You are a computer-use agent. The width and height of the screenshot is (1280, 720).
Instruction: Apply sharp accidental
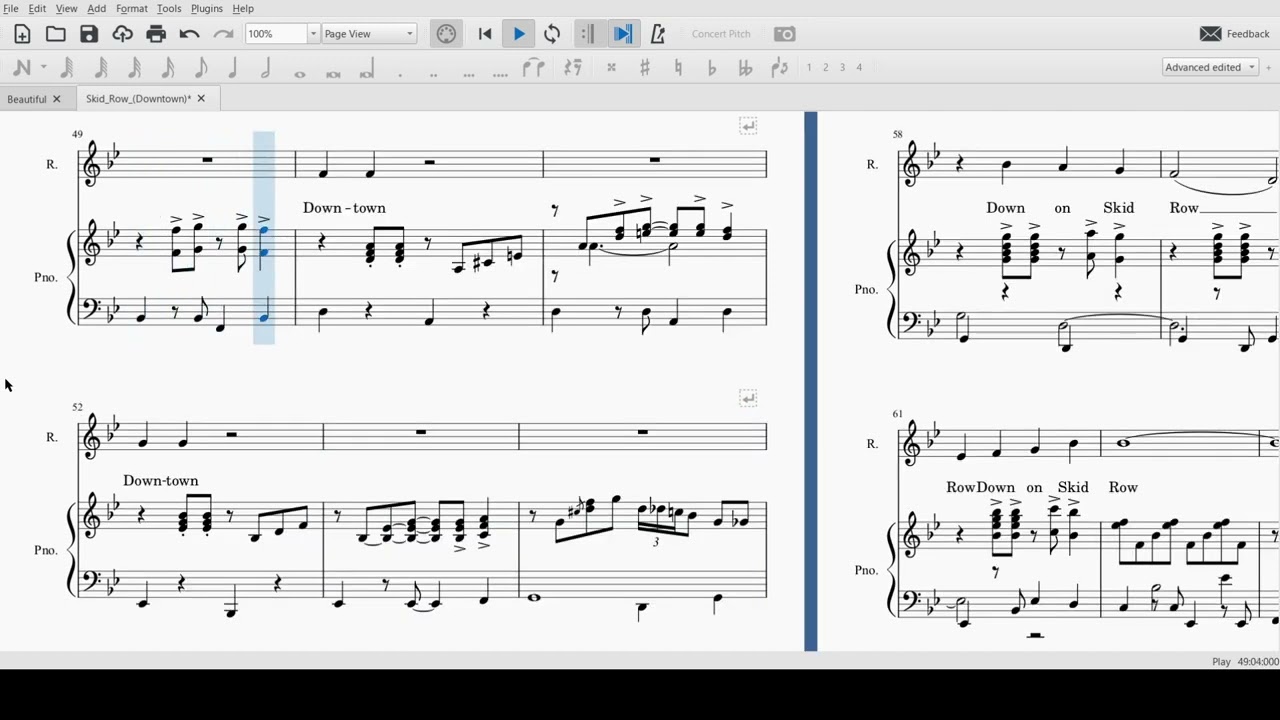(x=645, y=67)
